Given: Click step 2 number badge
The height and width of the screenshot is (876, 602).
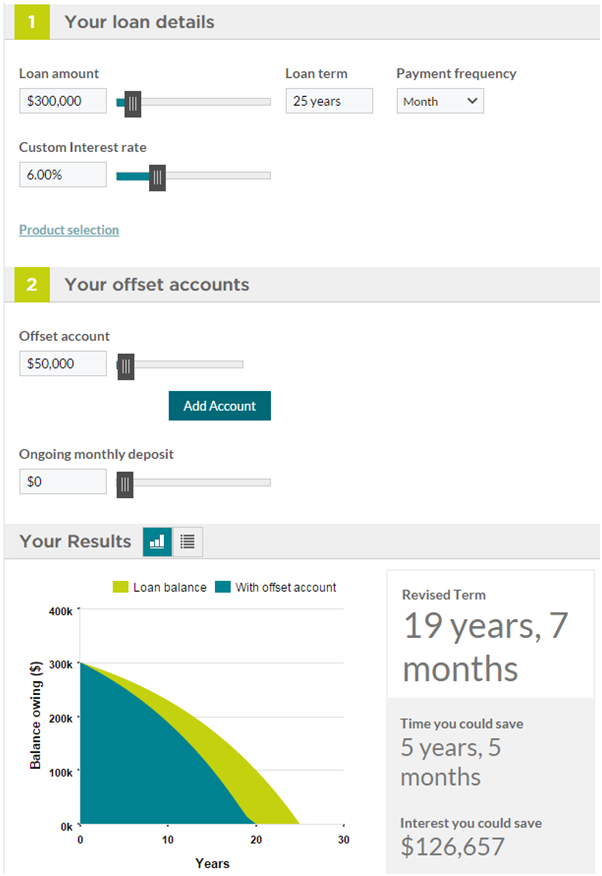Looking at the screenshot, I should 32,284.
